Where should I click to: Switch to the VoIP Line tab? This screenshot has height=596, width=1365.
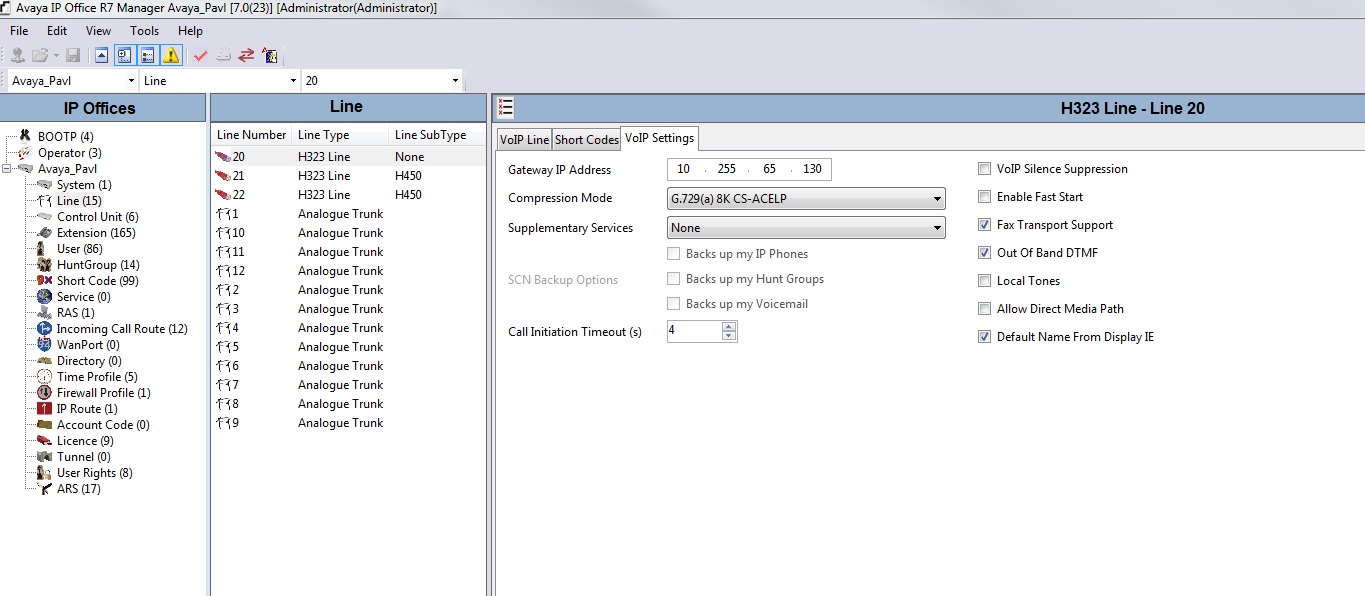[524, 140]
